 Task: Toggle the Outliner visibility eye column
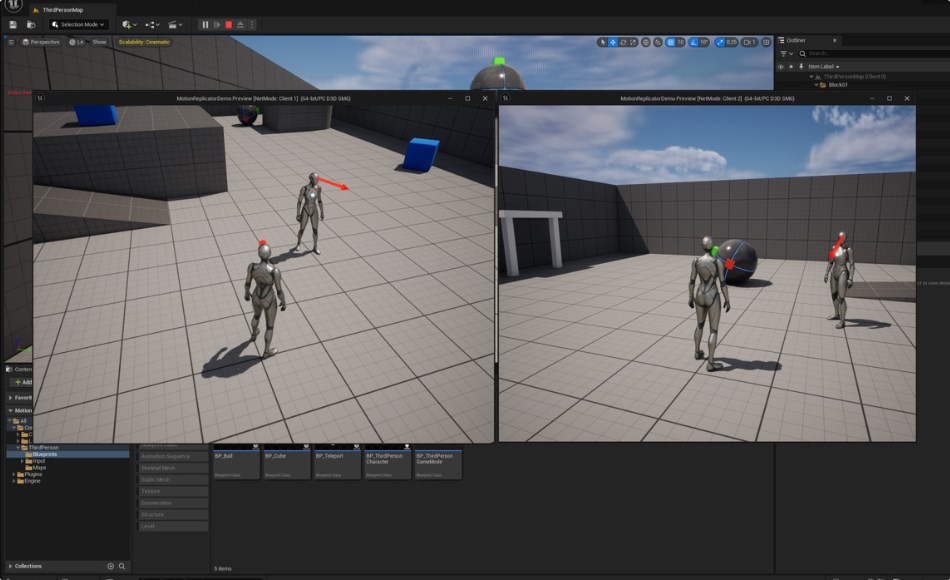tap(781, 66)
